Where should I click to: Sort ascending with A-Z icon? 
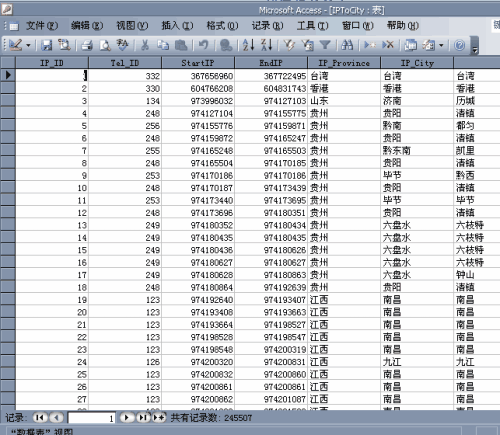click(249, 45)
